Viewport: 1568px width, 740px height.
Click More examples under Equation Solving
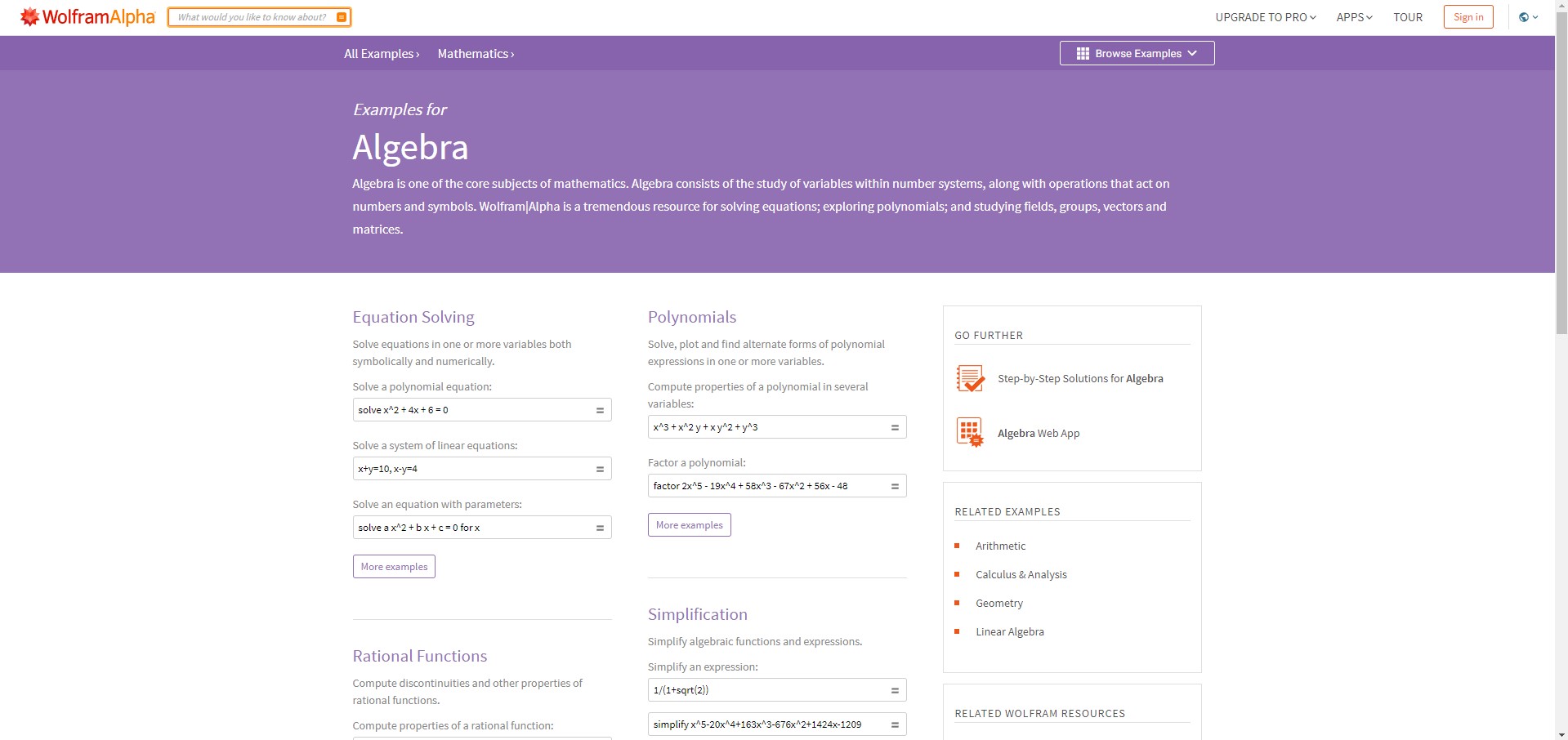tap(394, 567)
